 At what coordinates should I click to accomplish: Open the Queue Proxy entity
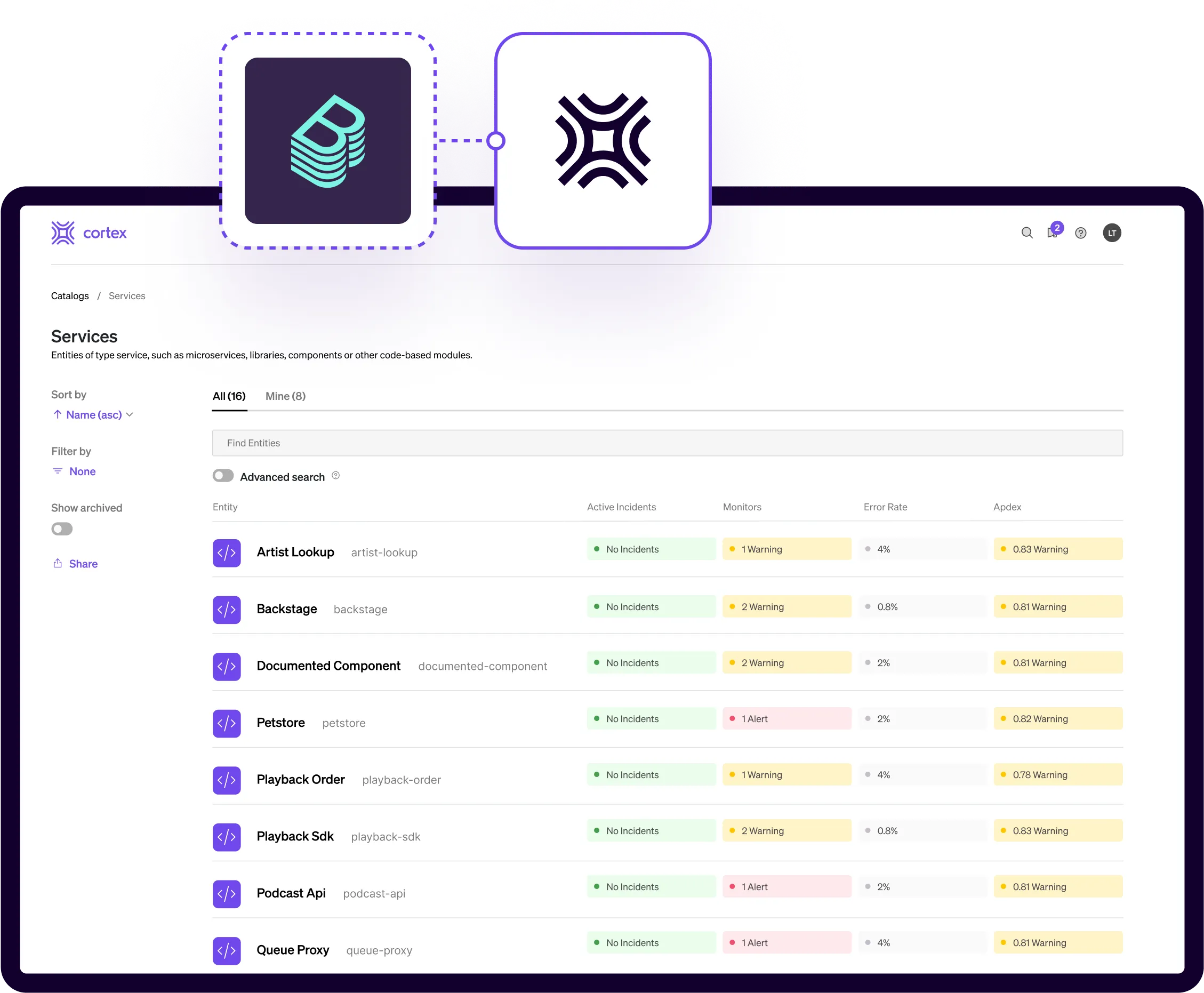tap(292, 949)
